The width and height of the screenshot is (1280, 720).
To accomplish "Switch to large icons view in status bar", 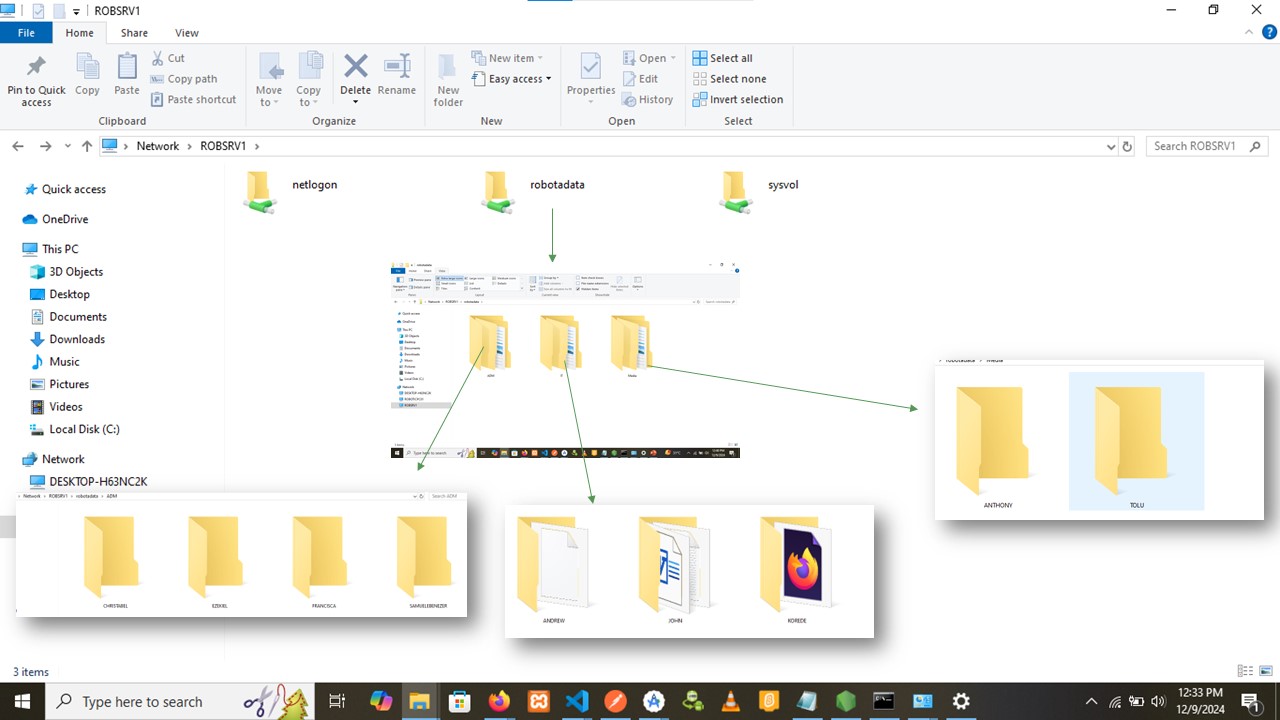I will [x=1264, y=672].
